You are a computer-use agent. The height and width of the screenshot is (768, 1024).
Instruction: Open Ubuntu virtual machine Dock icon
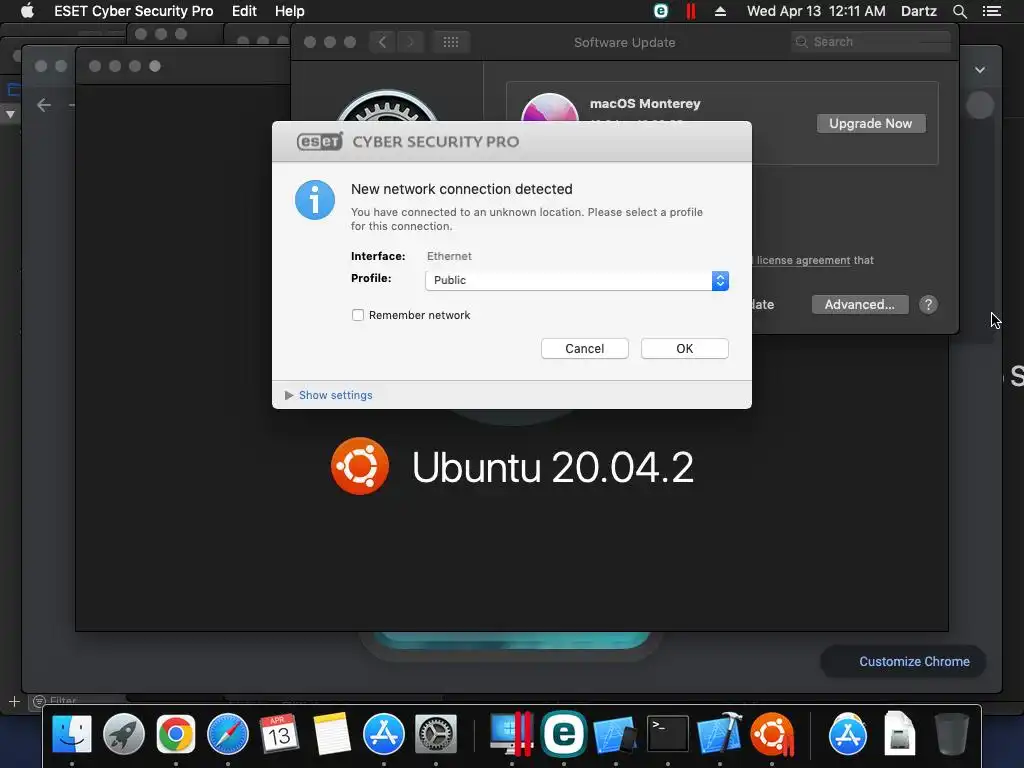click(772, 734)
